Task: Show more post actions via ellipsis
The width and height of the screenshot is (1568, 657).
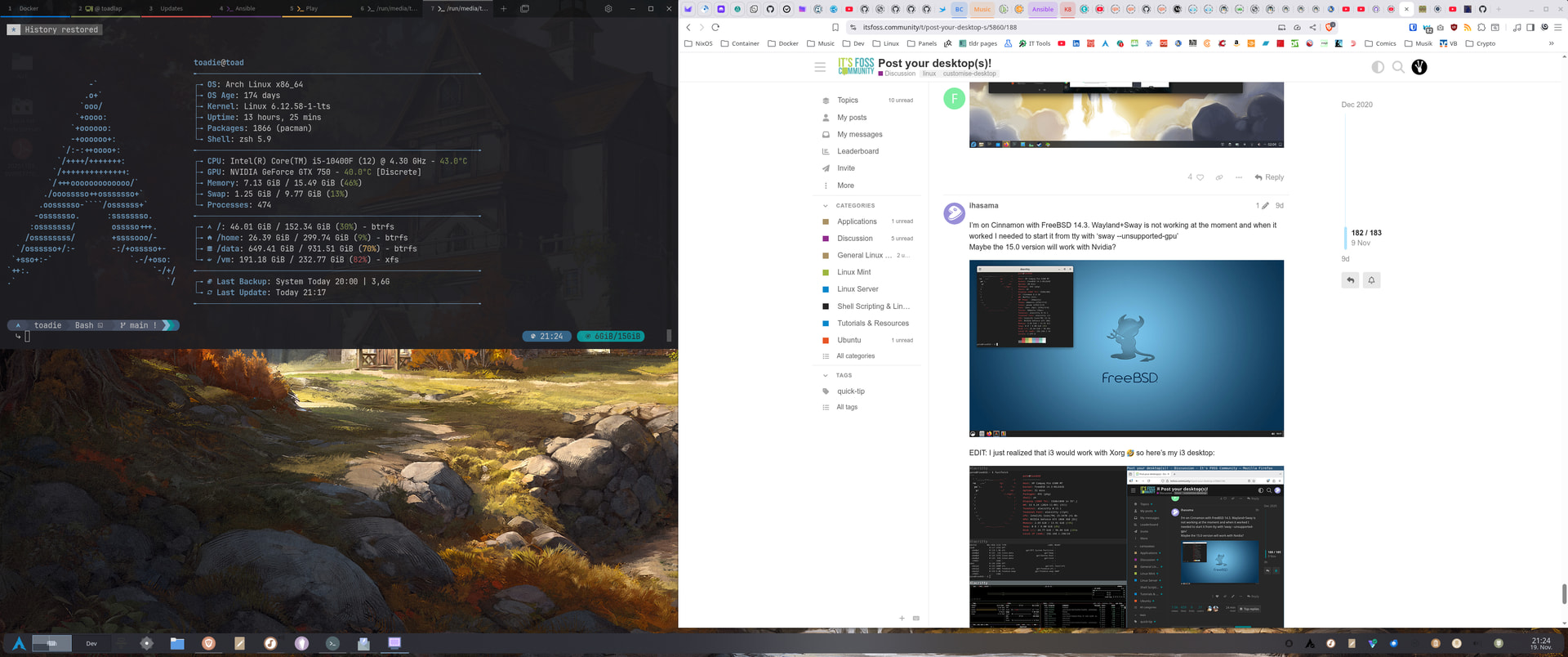Action: pos(1239,177)
